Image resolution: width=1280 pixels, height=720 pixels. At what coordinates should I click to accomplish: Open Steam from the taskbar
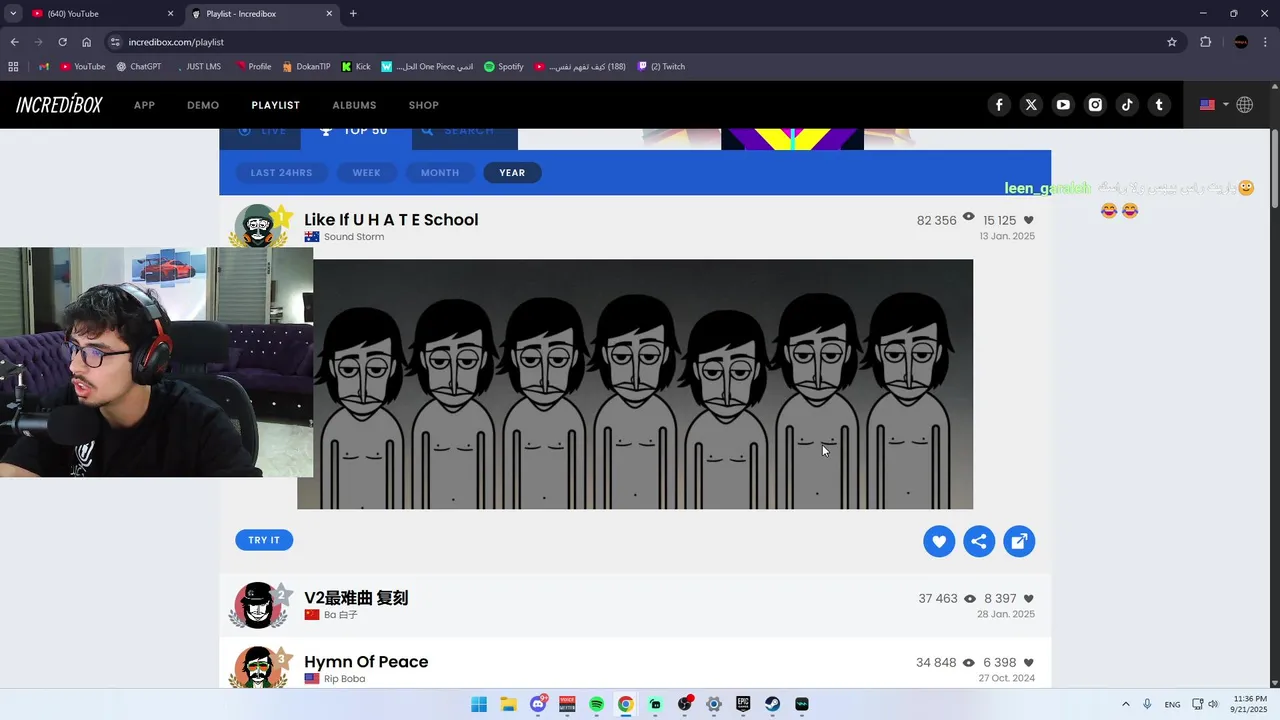click(x=773, y=704)
